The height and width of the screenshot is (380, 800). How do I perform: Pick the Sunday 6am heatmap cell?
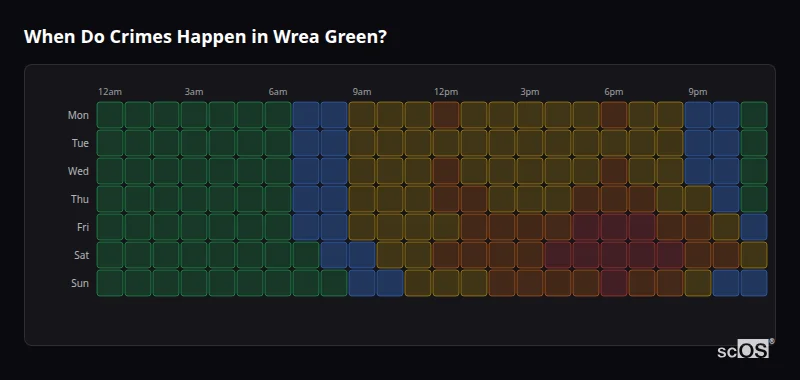278,283
